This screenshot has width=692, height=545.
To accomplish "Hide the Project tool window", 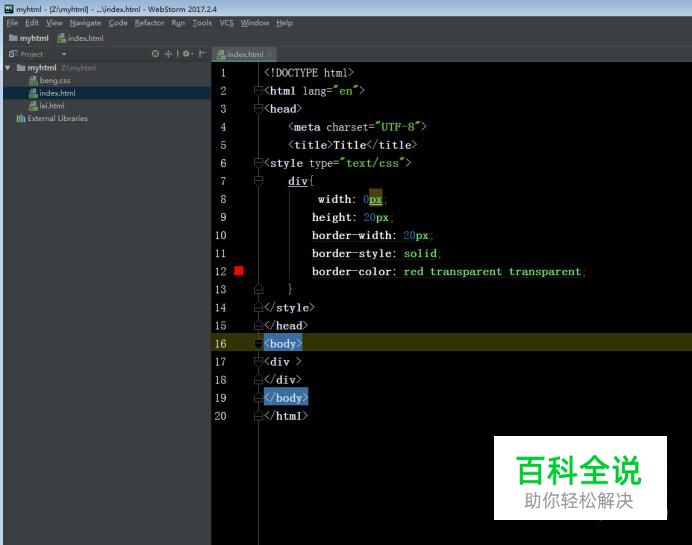I will (x=202, y=54).
